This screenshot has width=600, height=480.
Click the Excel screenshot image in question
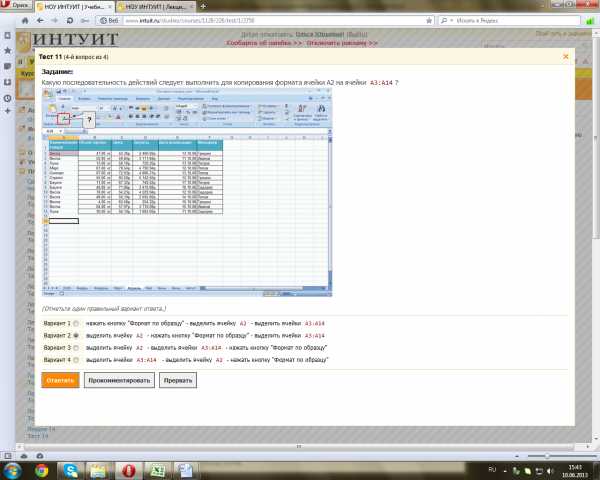(187, 193)
